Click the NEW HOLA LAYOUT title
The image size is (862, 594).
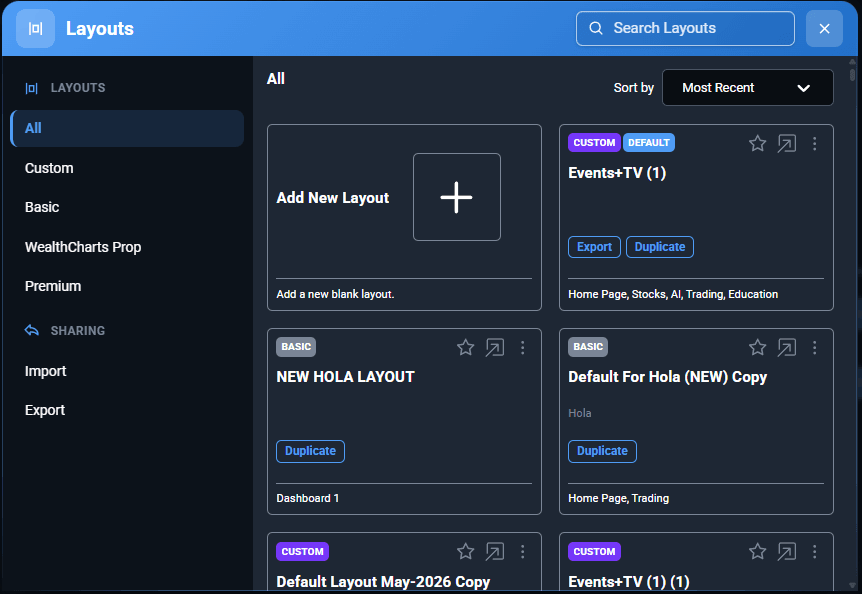click(345, 377)
